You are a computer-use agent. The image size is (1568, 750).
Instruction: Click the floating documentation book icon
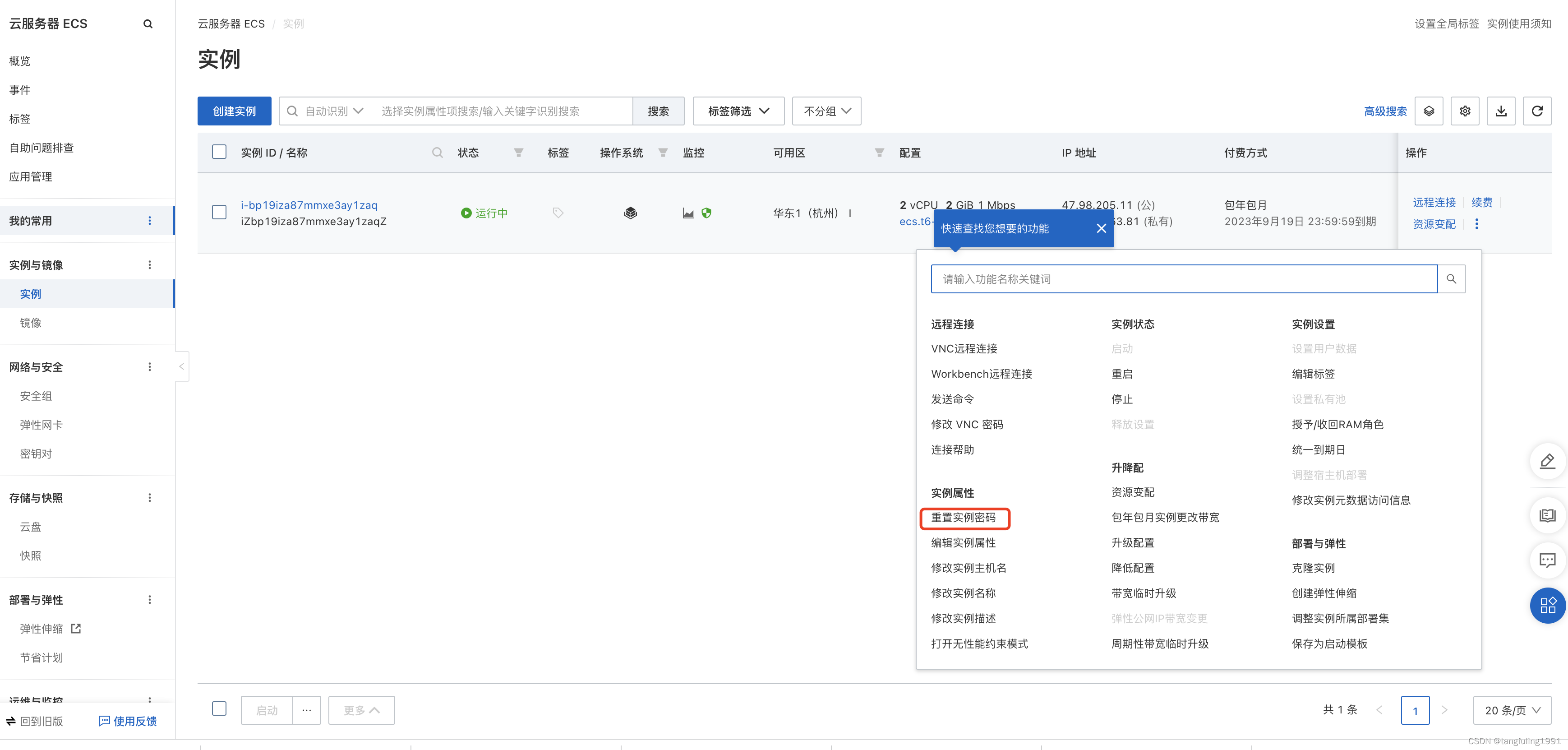click(x=1547, y=516)
